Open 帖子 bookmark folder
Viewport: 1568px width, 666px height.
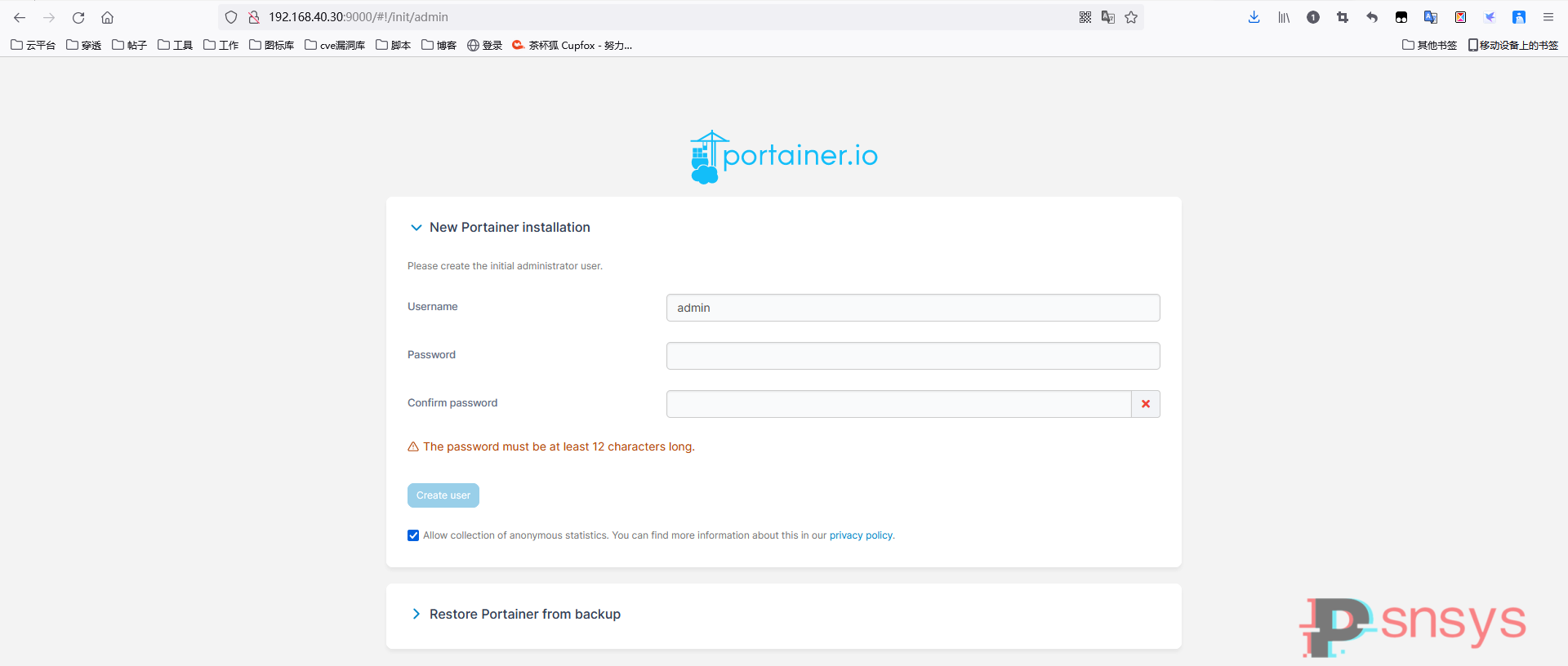coord(130,45)
